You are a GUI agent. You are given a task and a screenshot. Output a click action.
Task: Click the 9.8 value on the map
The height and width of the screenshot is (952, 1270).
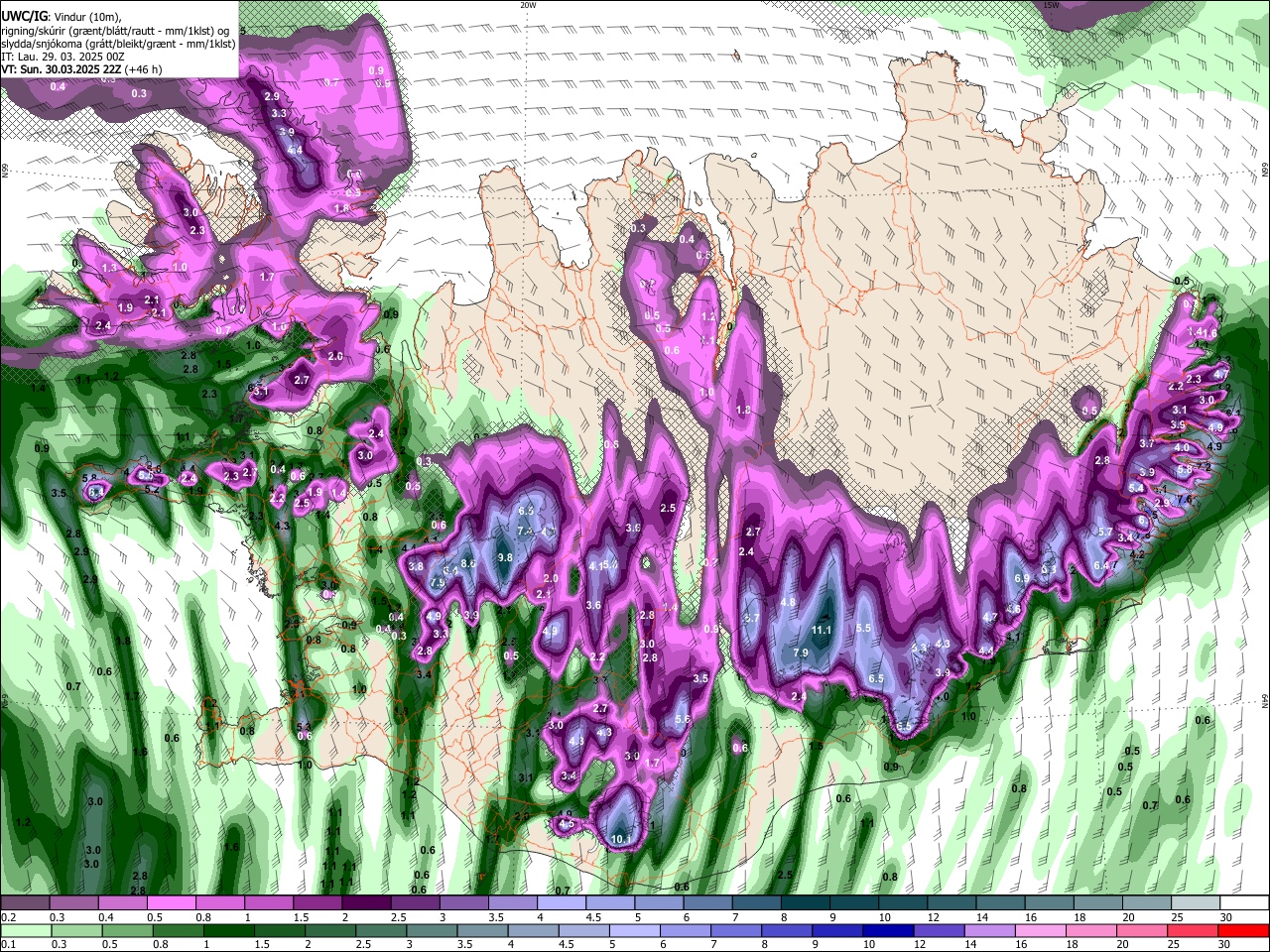[504, 557]
